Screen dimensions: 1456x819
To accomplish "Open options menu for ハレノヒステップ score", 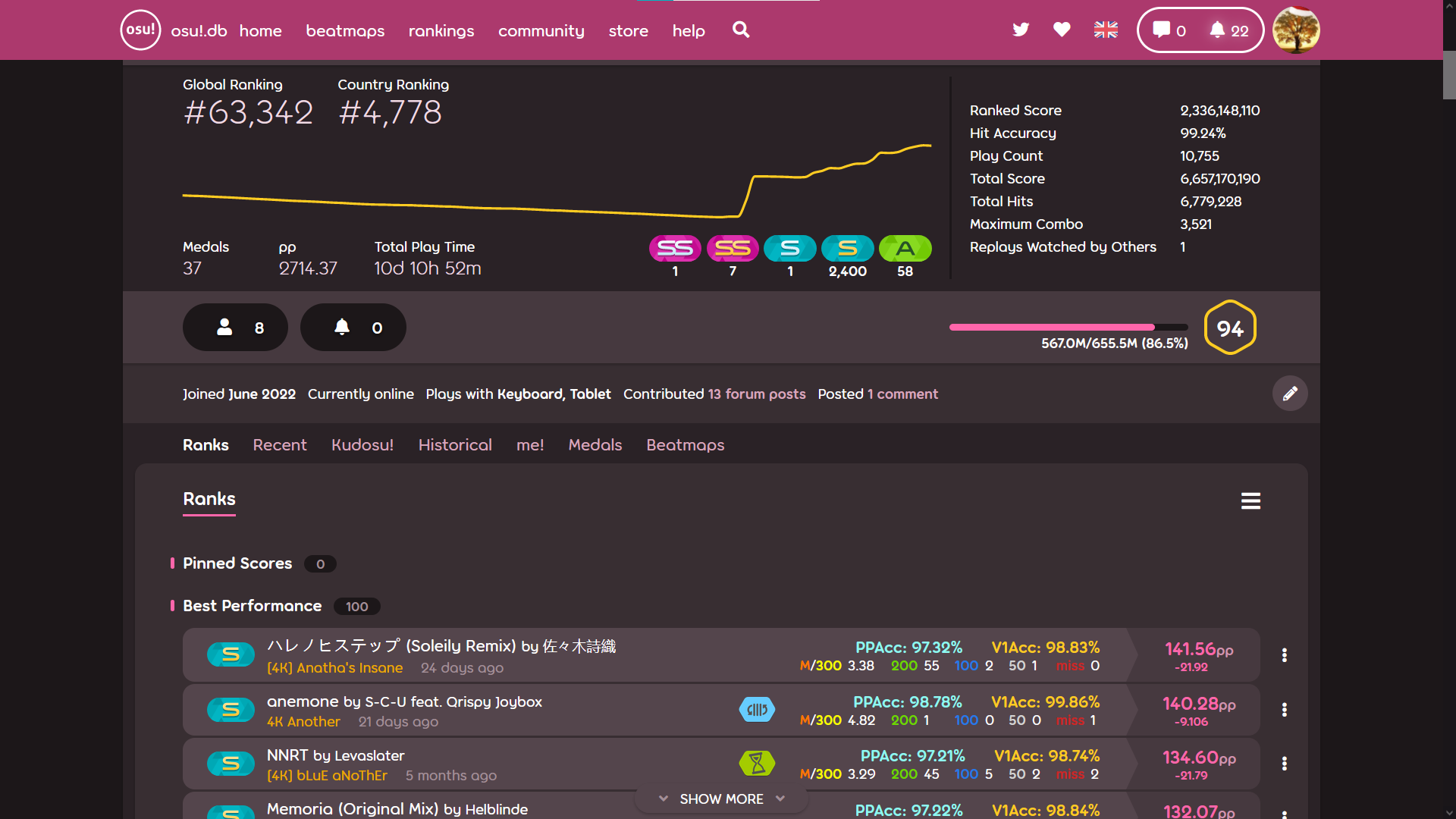I will (x=1284, y=655).
